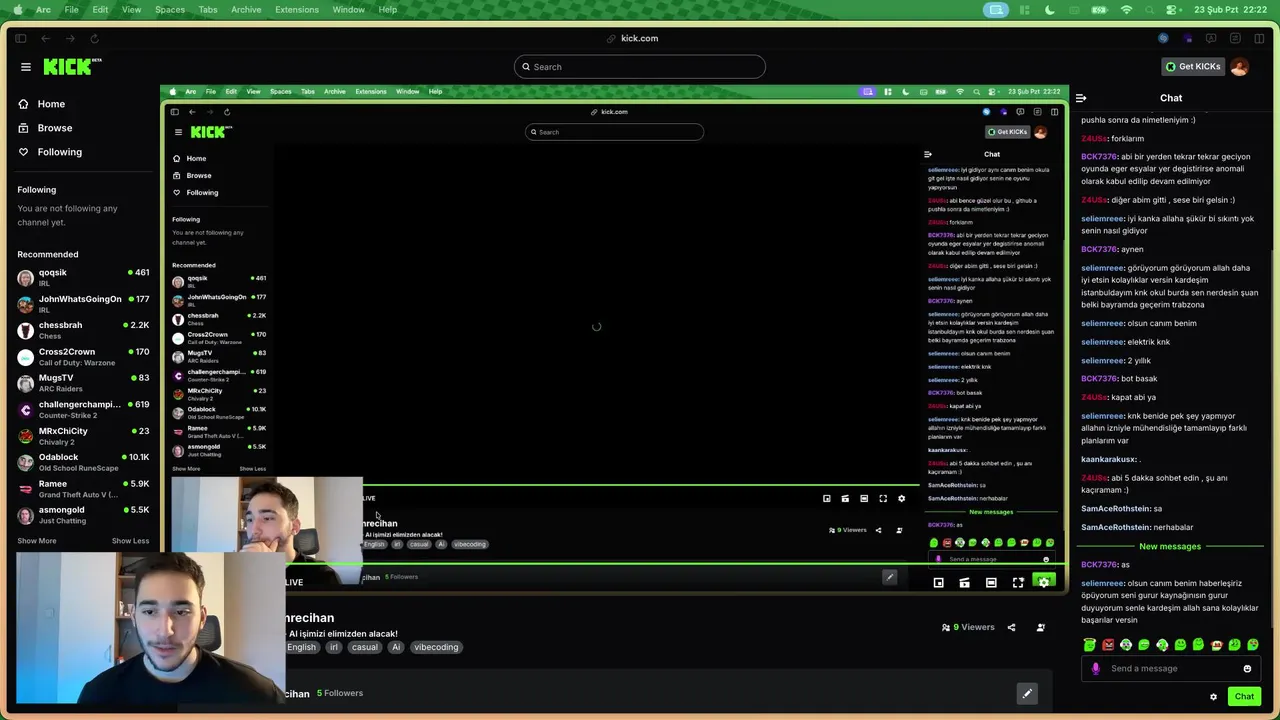Open the Tabs menu

click(x=208, y=10)
